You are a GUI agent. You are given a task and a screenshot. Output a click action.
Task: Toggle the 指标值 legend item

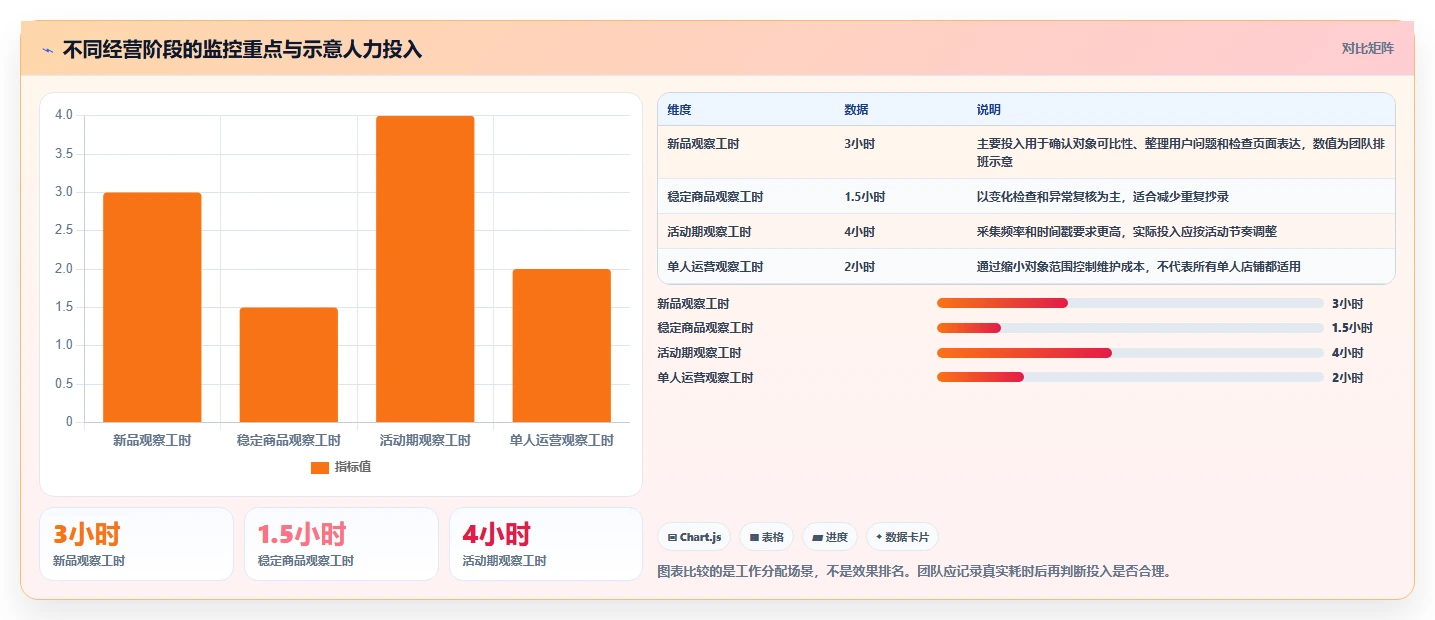pos(341,467)
